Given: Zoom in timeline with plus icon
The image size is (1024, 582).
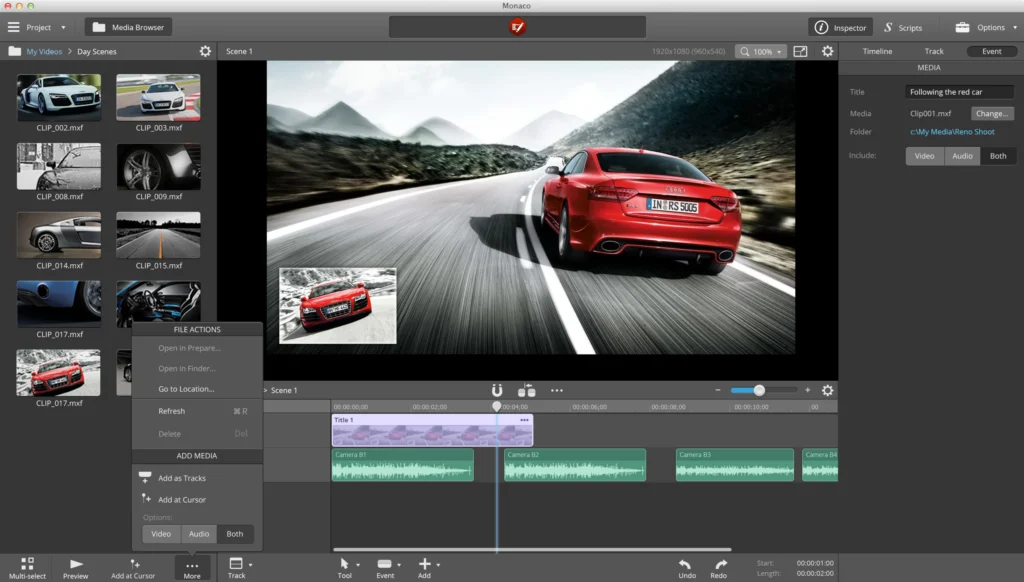Looking at the screenshot, I should click(808, 390).
